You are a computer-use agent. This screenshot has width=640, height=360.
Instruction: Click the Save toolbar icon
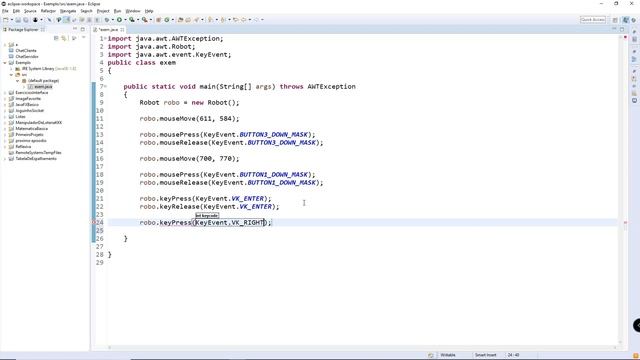18,20
